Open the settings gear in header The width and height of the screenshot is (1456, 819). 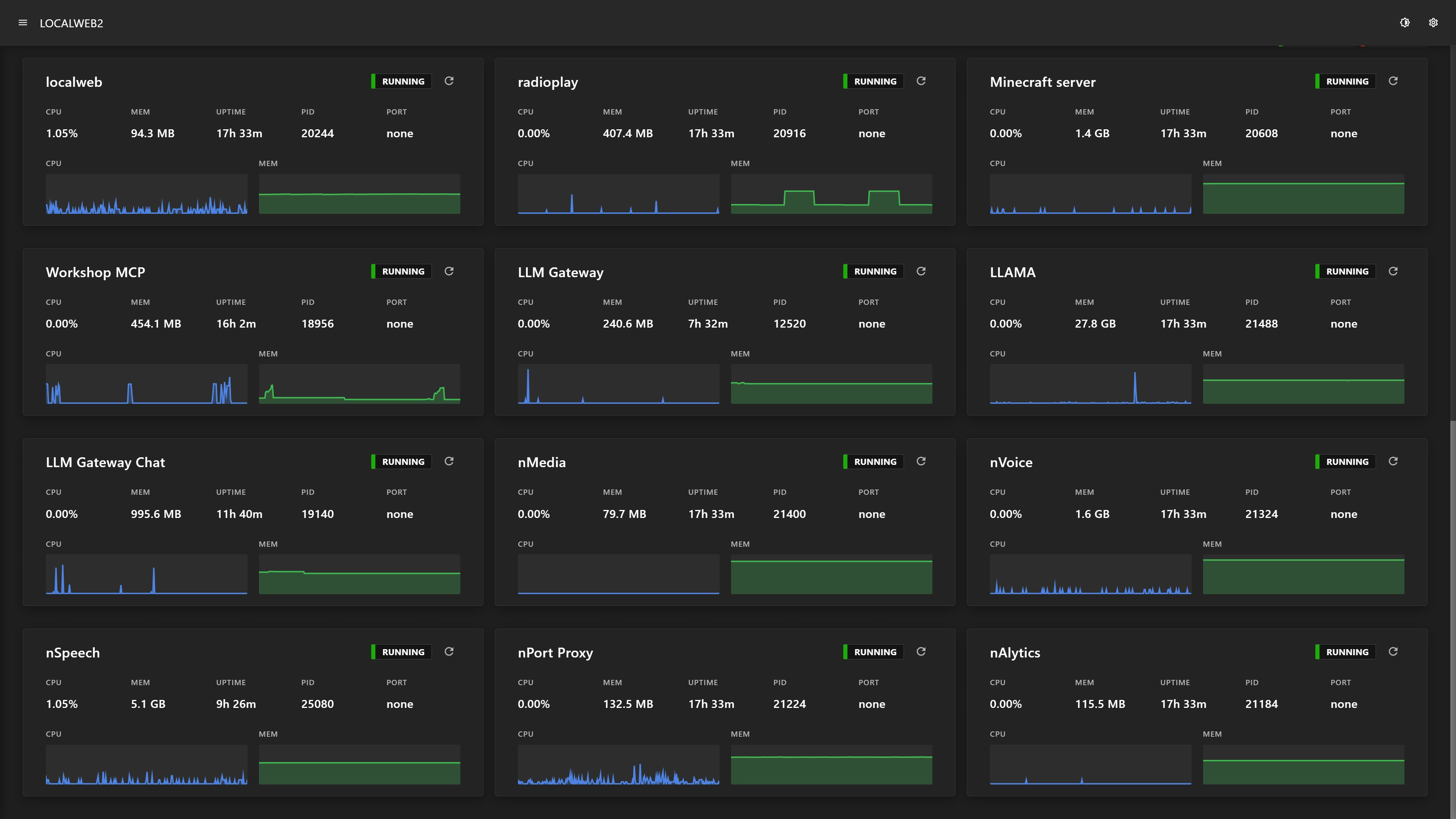pyautogui.click(x=1433, y=23)
